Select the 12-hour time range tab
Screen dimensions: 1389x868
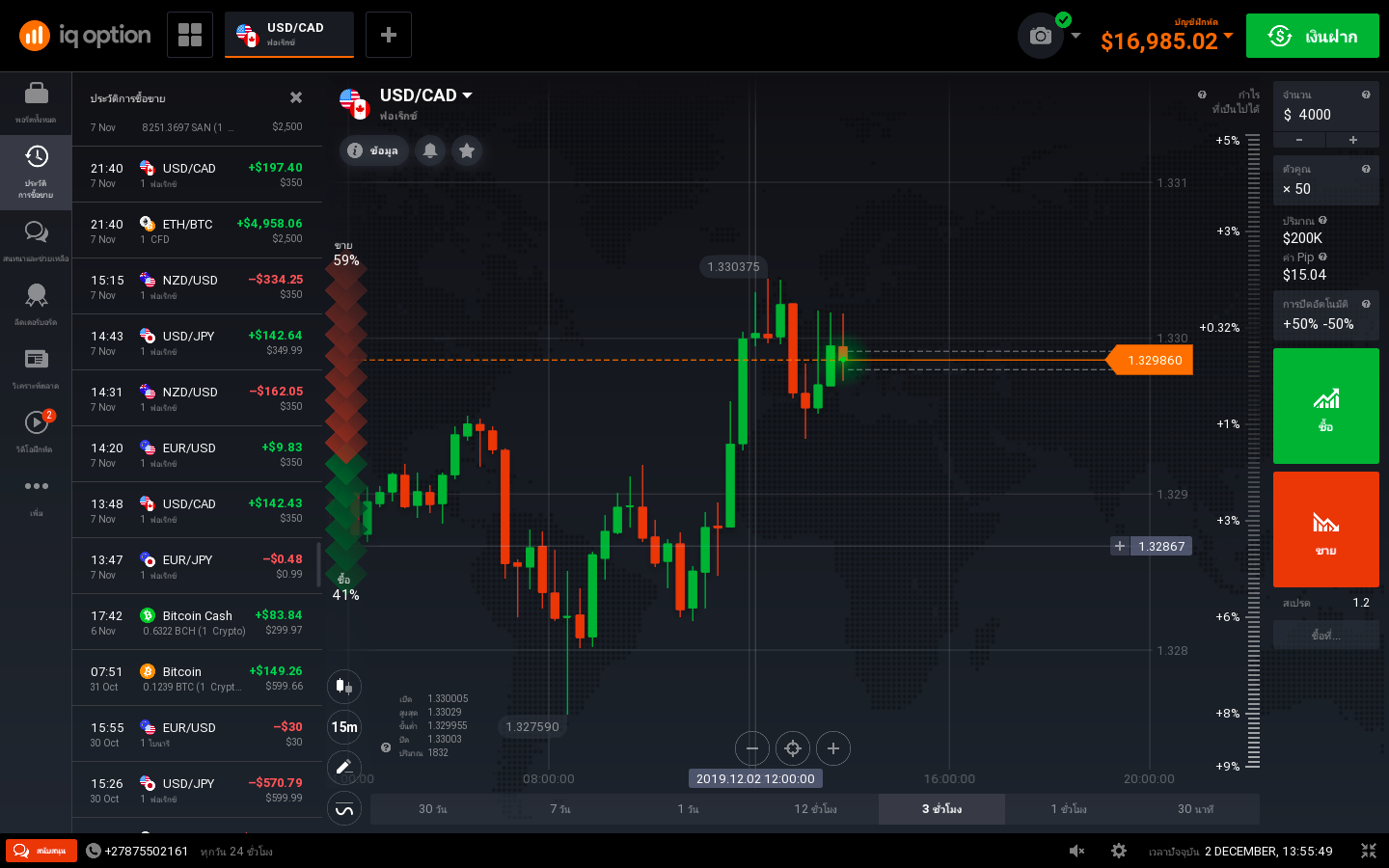coord(815,809)
